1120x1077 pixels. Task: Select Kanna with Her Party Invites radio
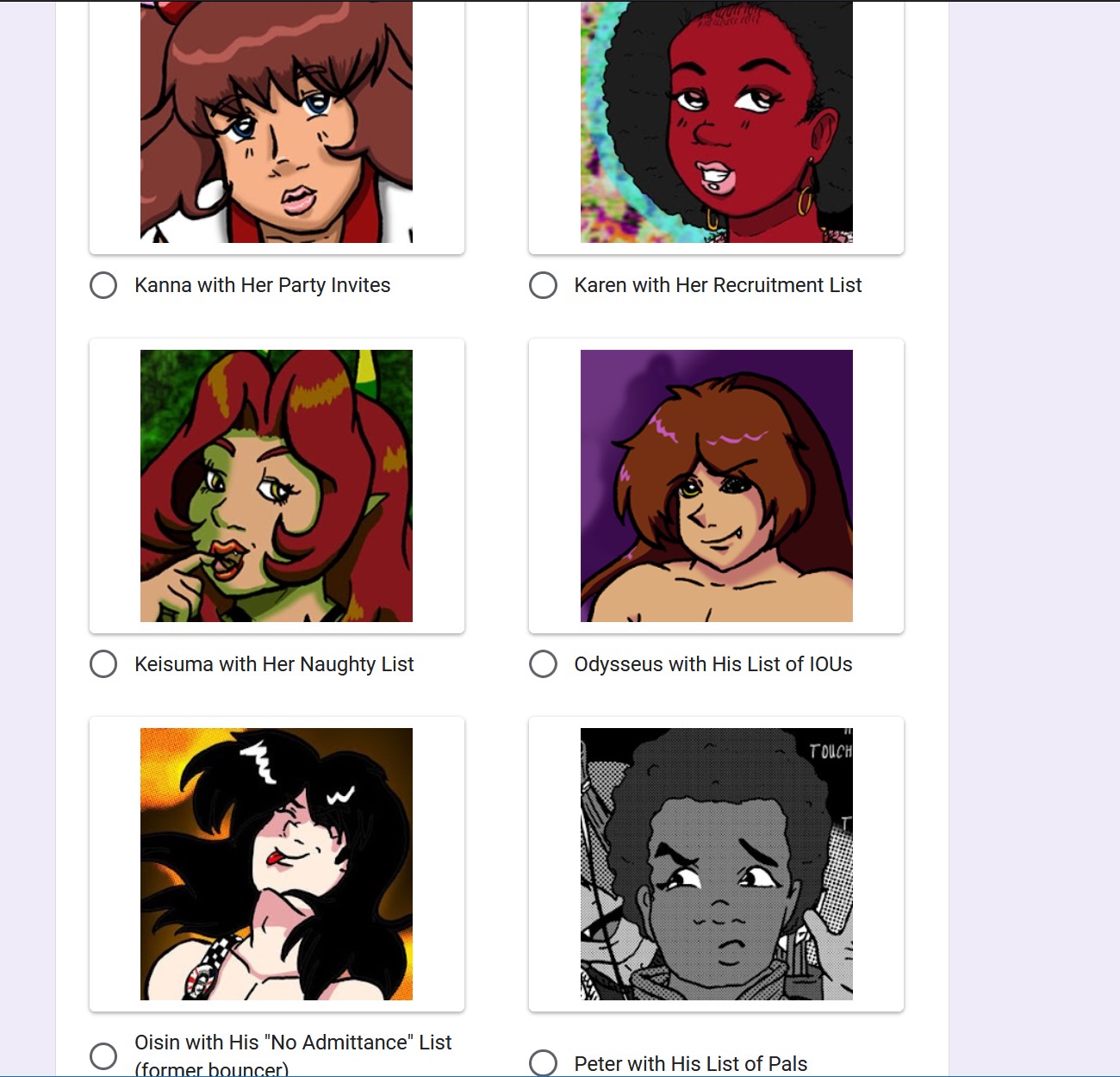pyautogui.click(x=103, y=285)
